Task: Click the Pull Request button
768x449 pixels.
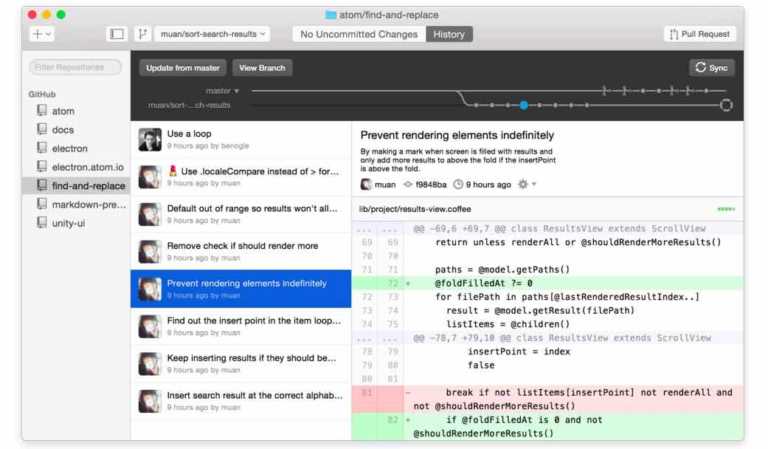Action: tap(700, 34)
